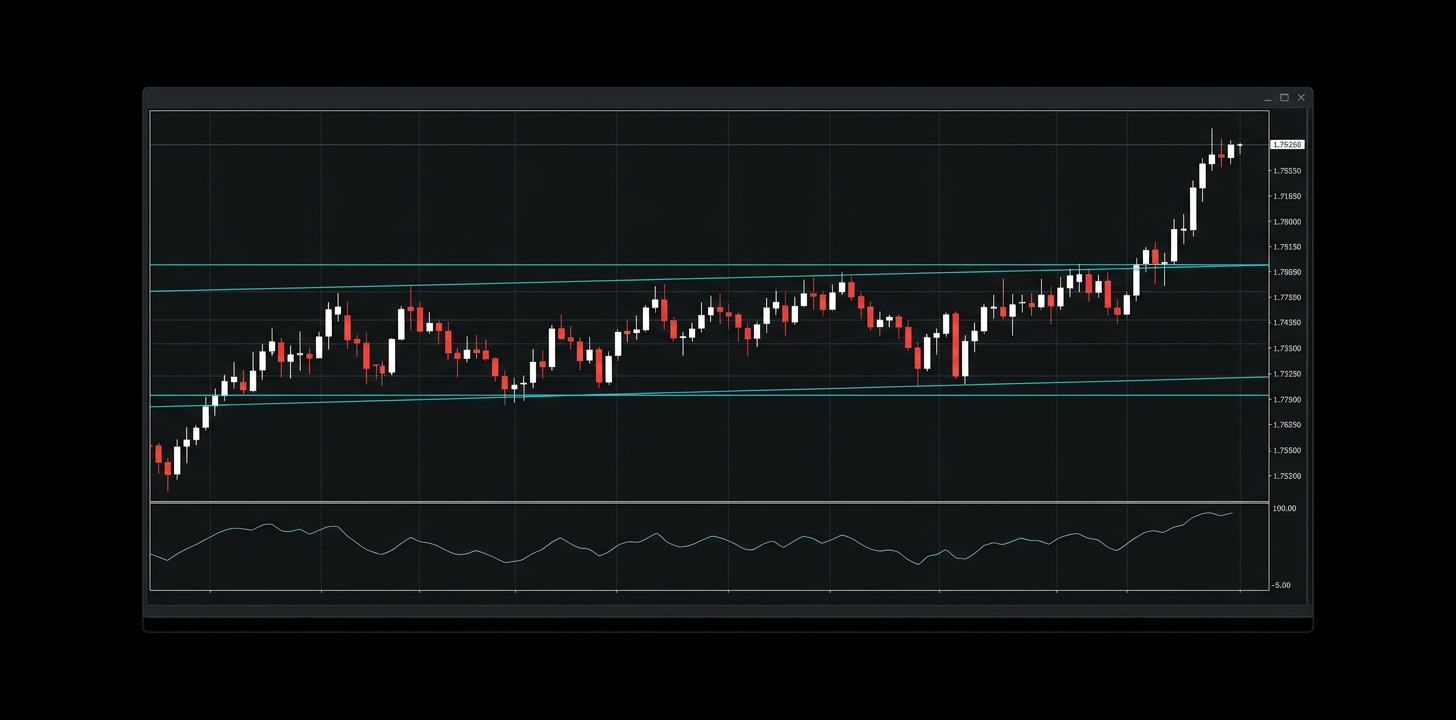Click the tallest red candle near the second low
This screenshot has width=1456, height=720.
[x=956, y=345]
